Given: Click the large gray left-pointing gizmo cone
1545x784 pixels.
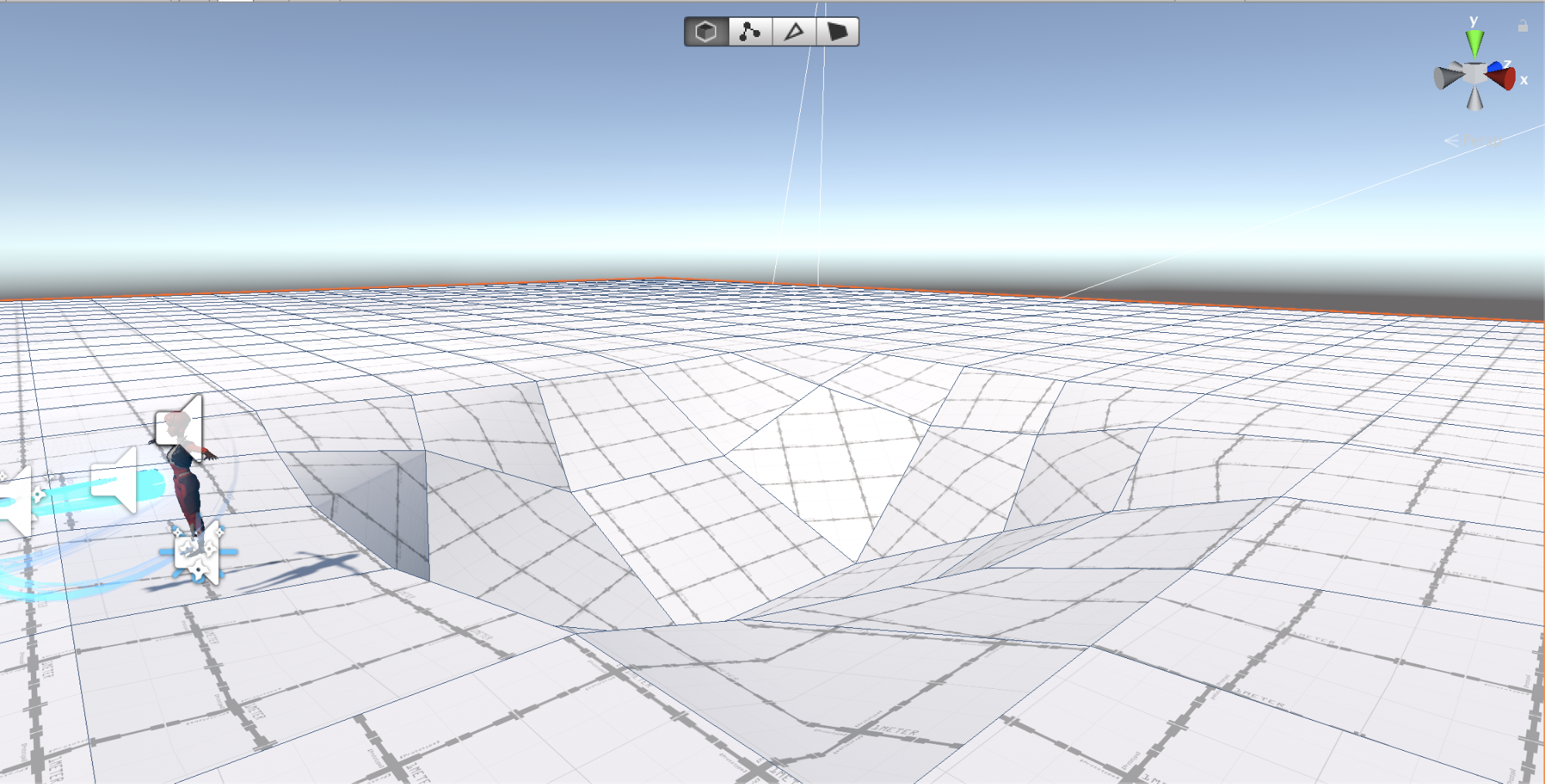Looking at the screenshot, I should click(1447, 77).
